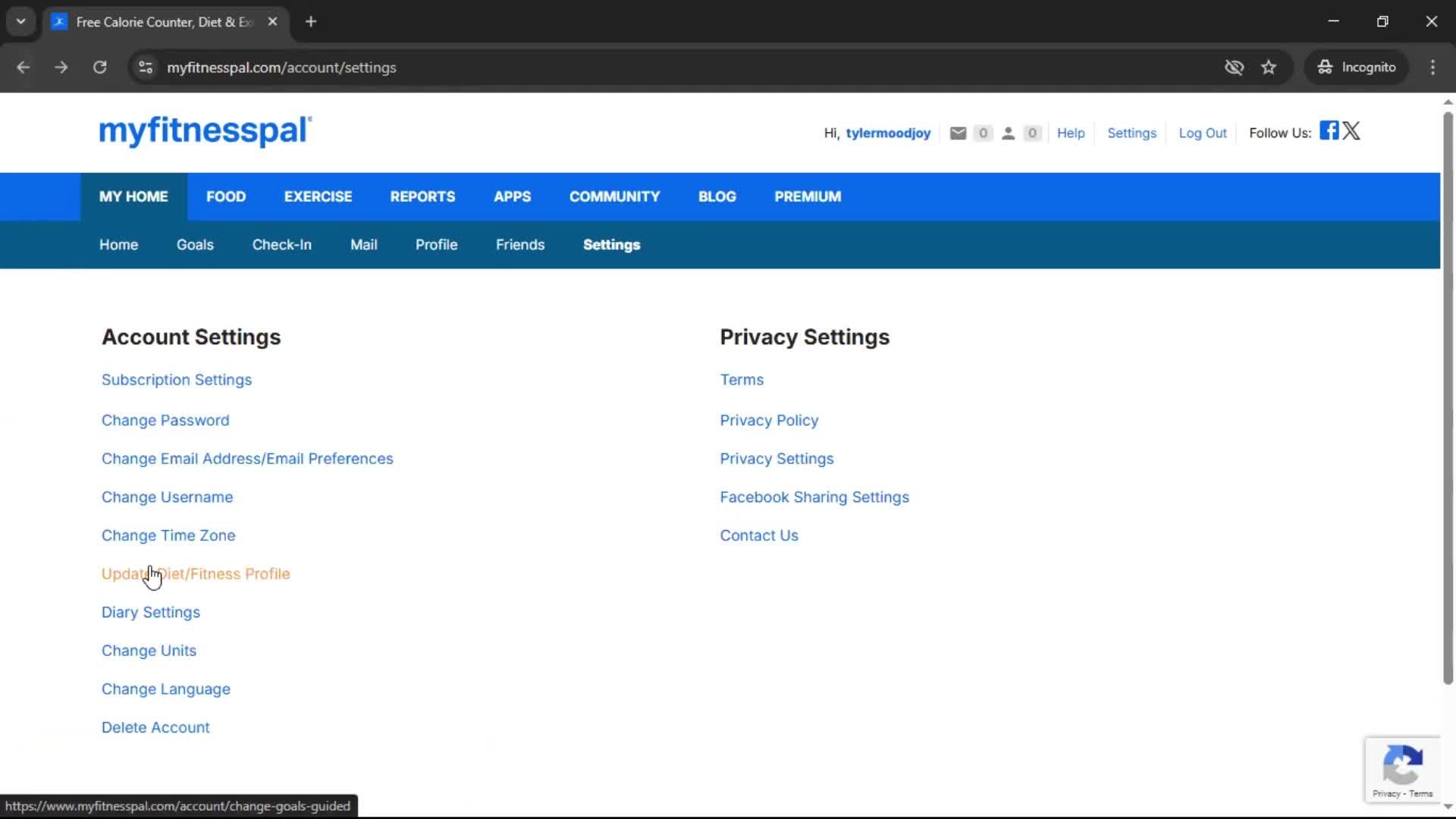This screenshot has width=1456, height=819.
Task: Click the Change Username link
Action: coord(168,497)
